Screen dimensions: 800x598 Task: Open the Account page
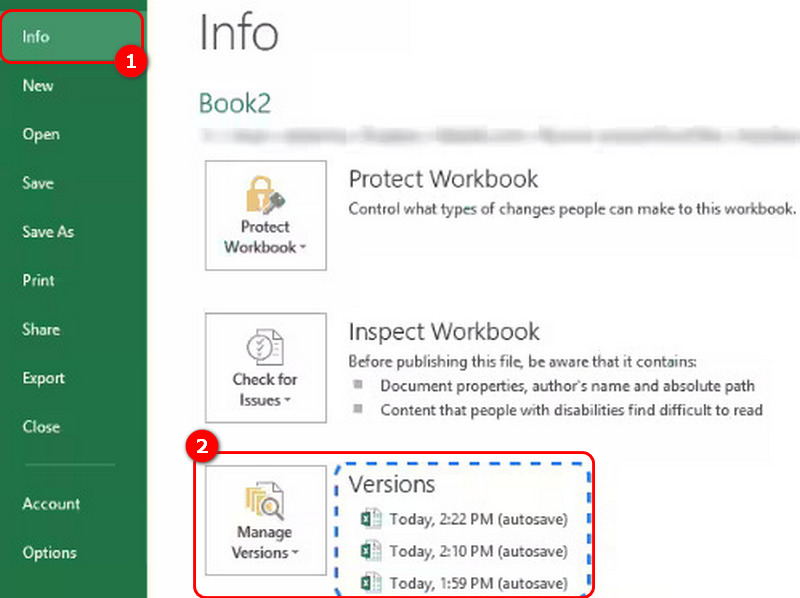coord(51,504)
